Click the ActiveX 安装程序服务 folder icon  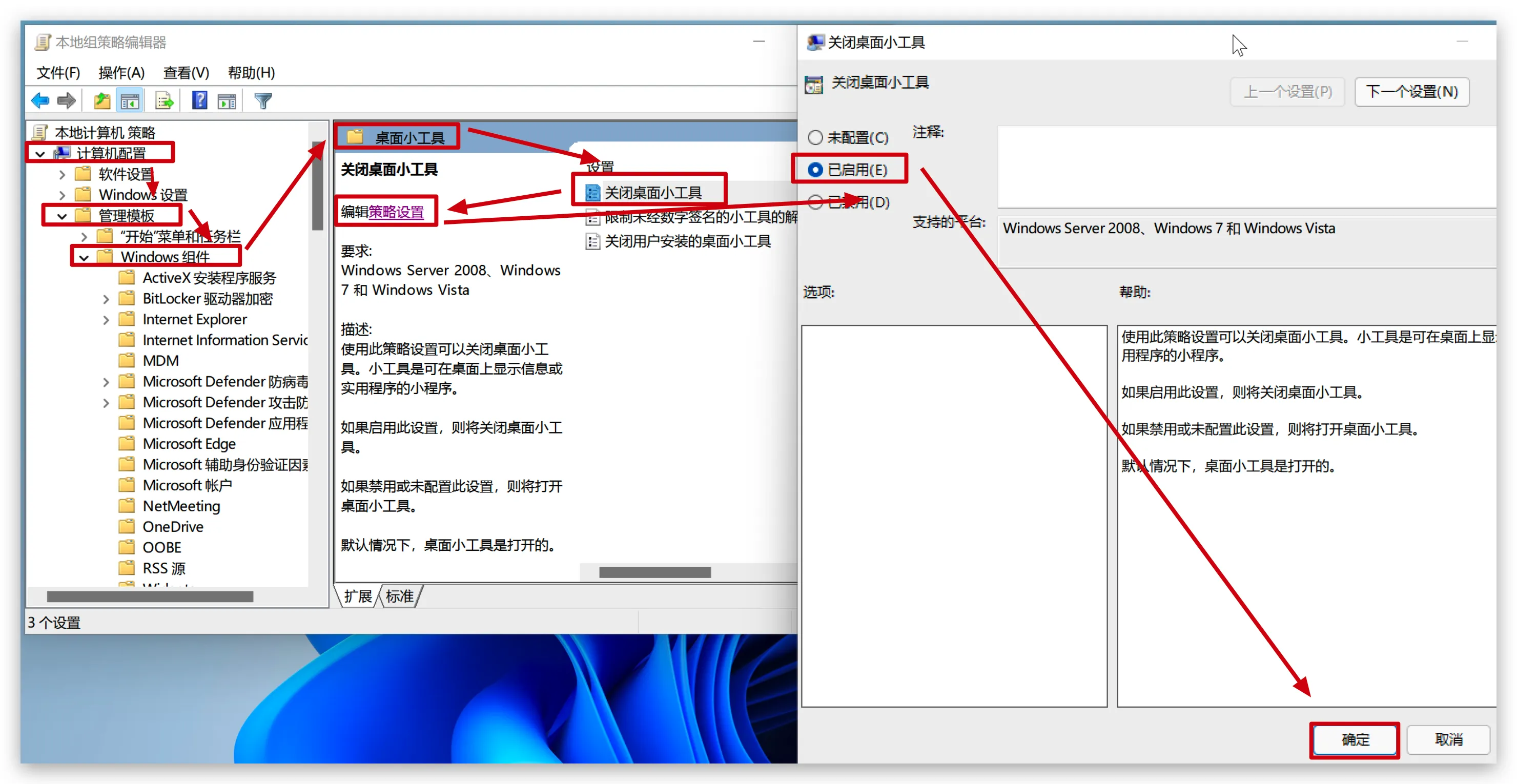(x=127, y=277)
